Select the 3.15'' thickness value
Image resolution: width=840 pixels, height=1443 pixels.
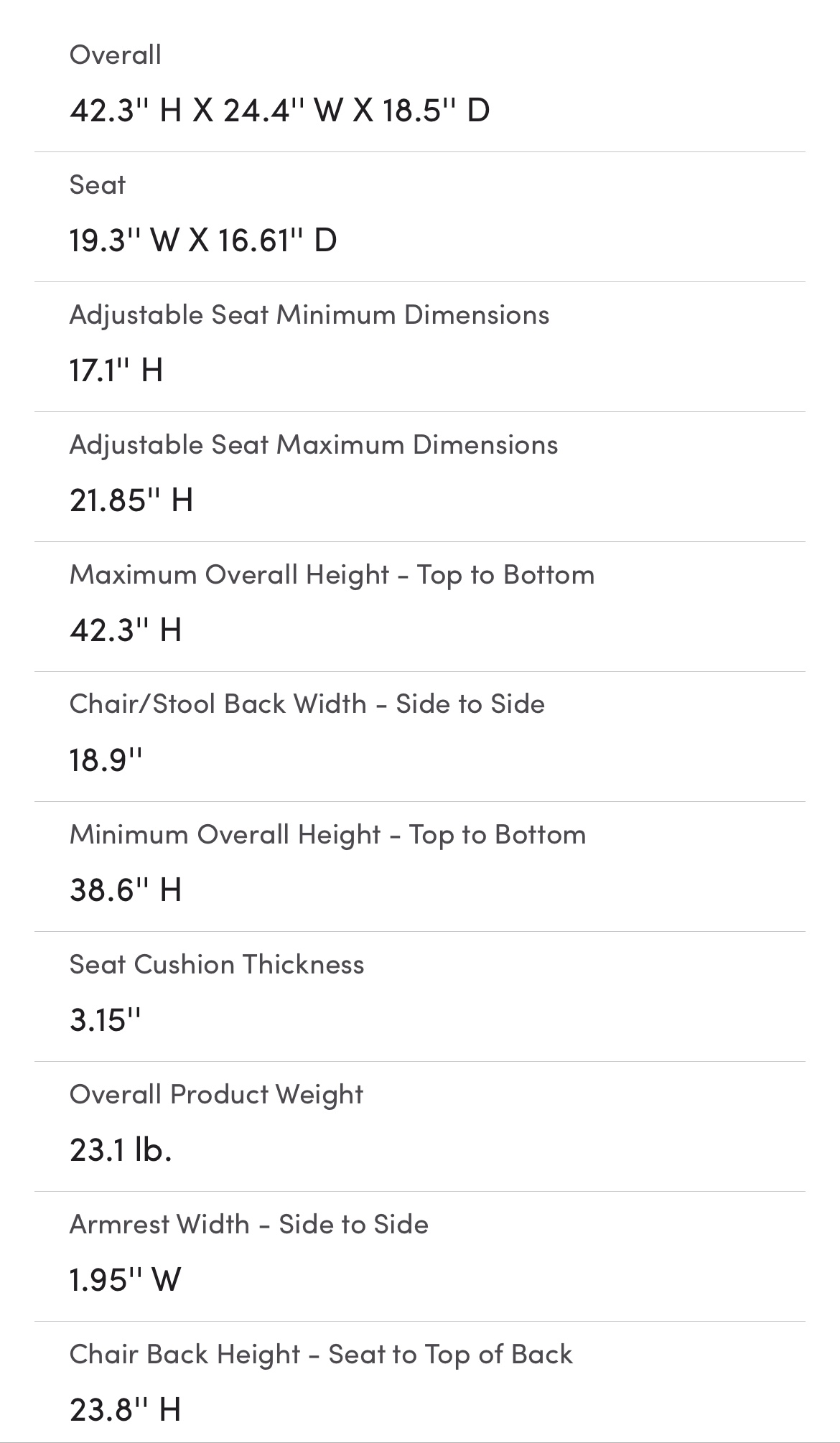(106, 1020)
